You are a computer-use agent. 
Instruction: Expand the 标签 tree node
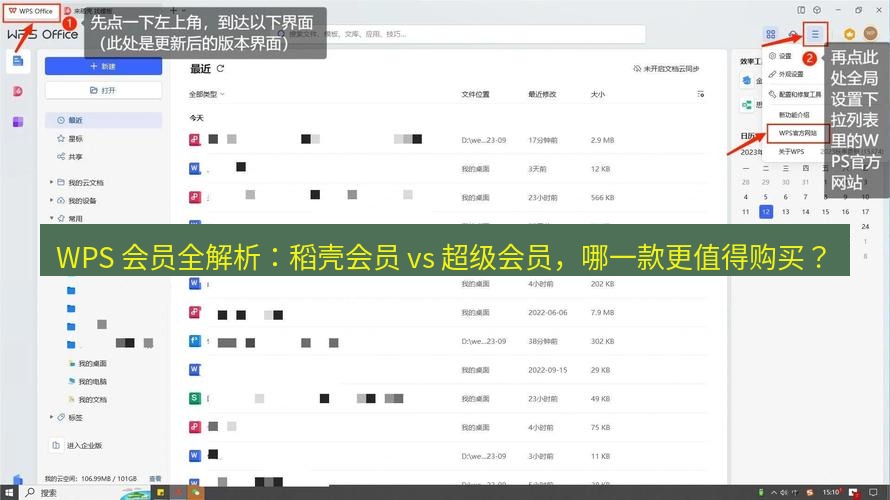tap(51, 417)
